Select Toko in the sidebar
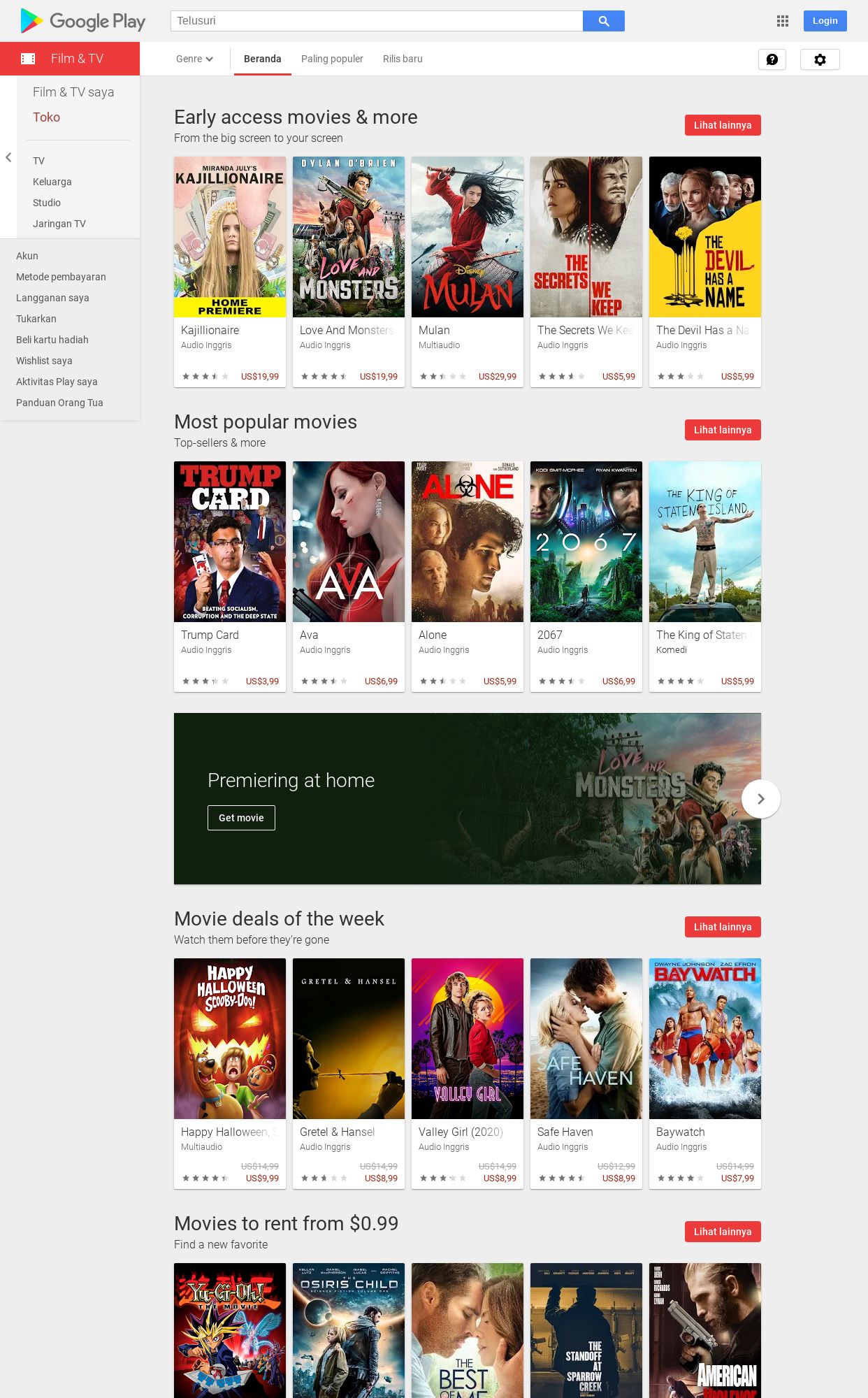Screen dimensions: 868x1398 pyautogui.click(x=46, y=117)
